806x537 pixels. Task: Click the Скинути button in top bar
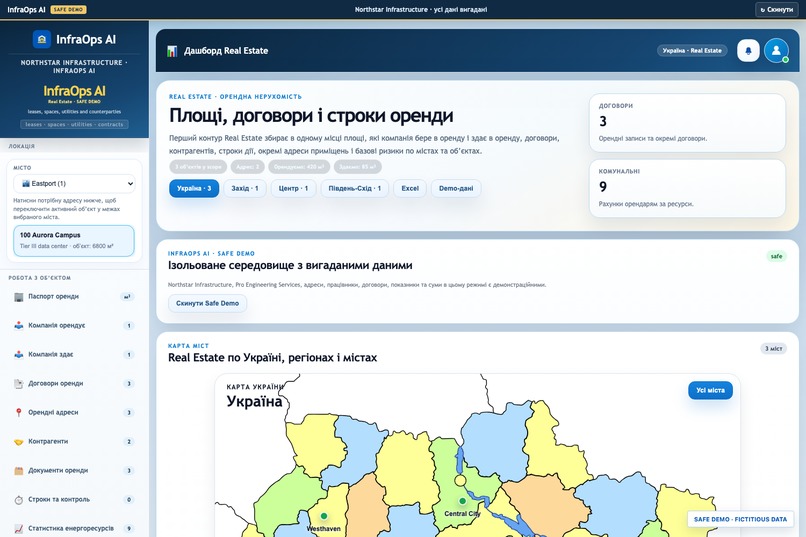coord(777,9)
